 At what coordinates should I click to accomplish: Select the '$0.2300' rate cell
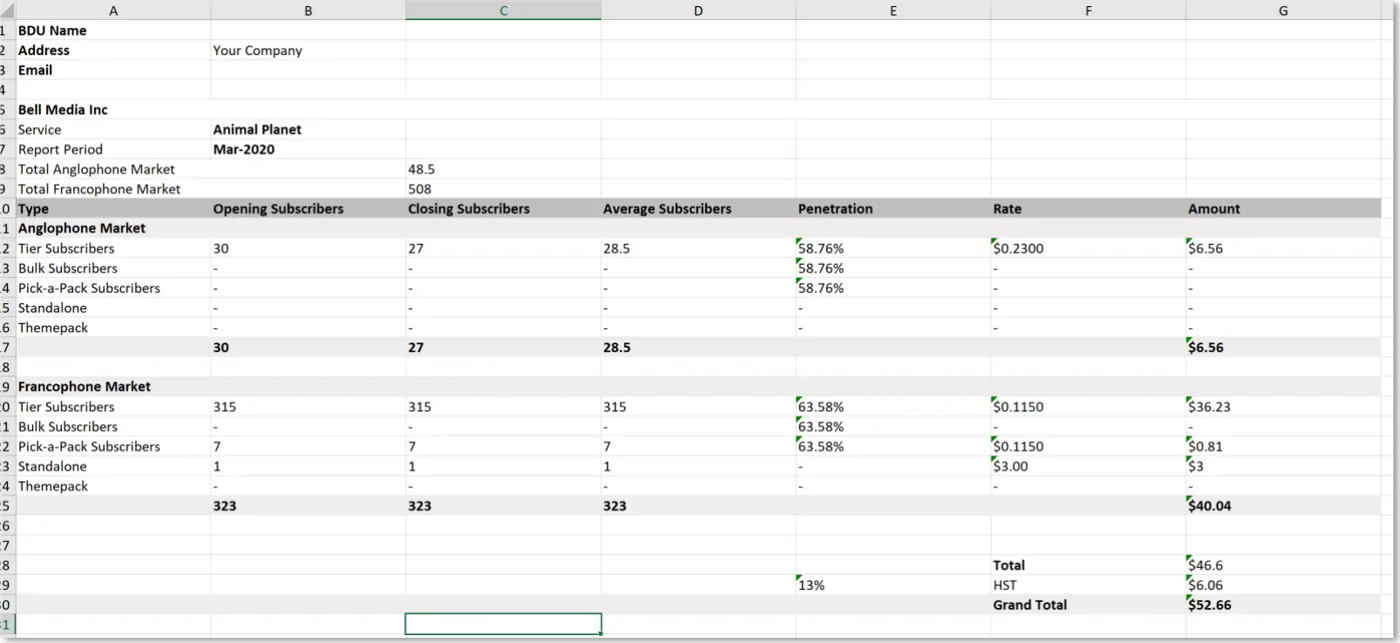pyautogui.click(x=1088, y=248)
